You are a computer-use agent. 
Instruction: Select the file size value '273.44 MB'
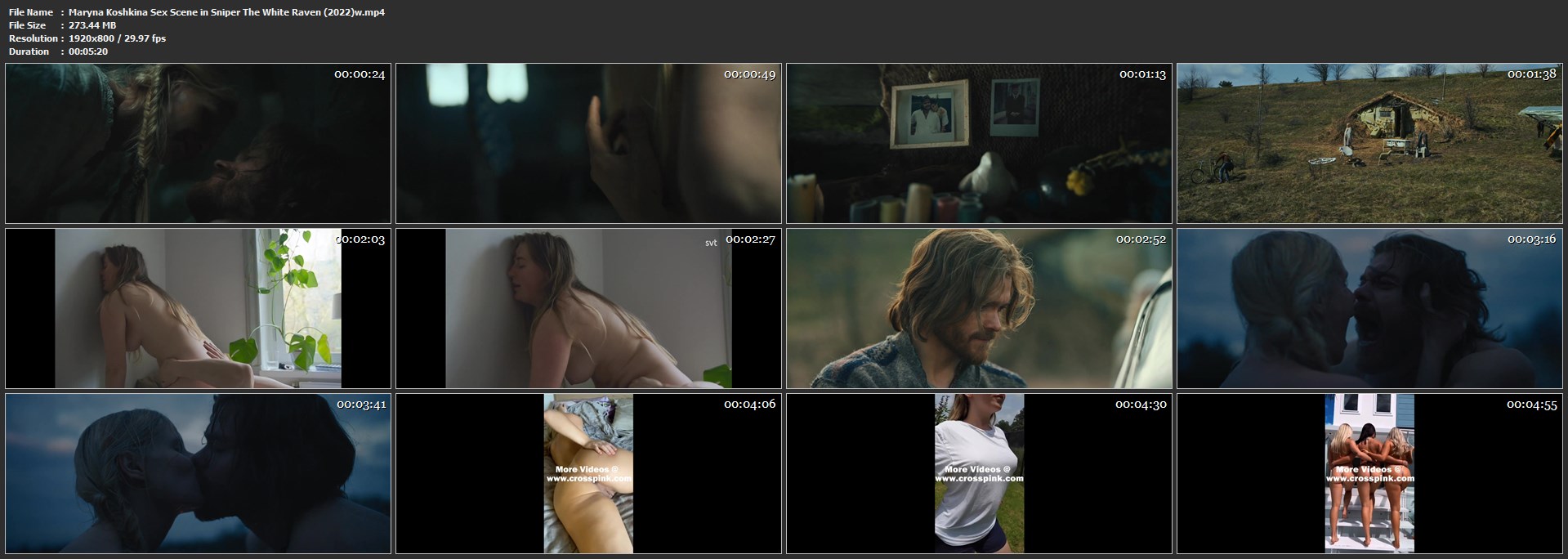(x=92, y=25)
